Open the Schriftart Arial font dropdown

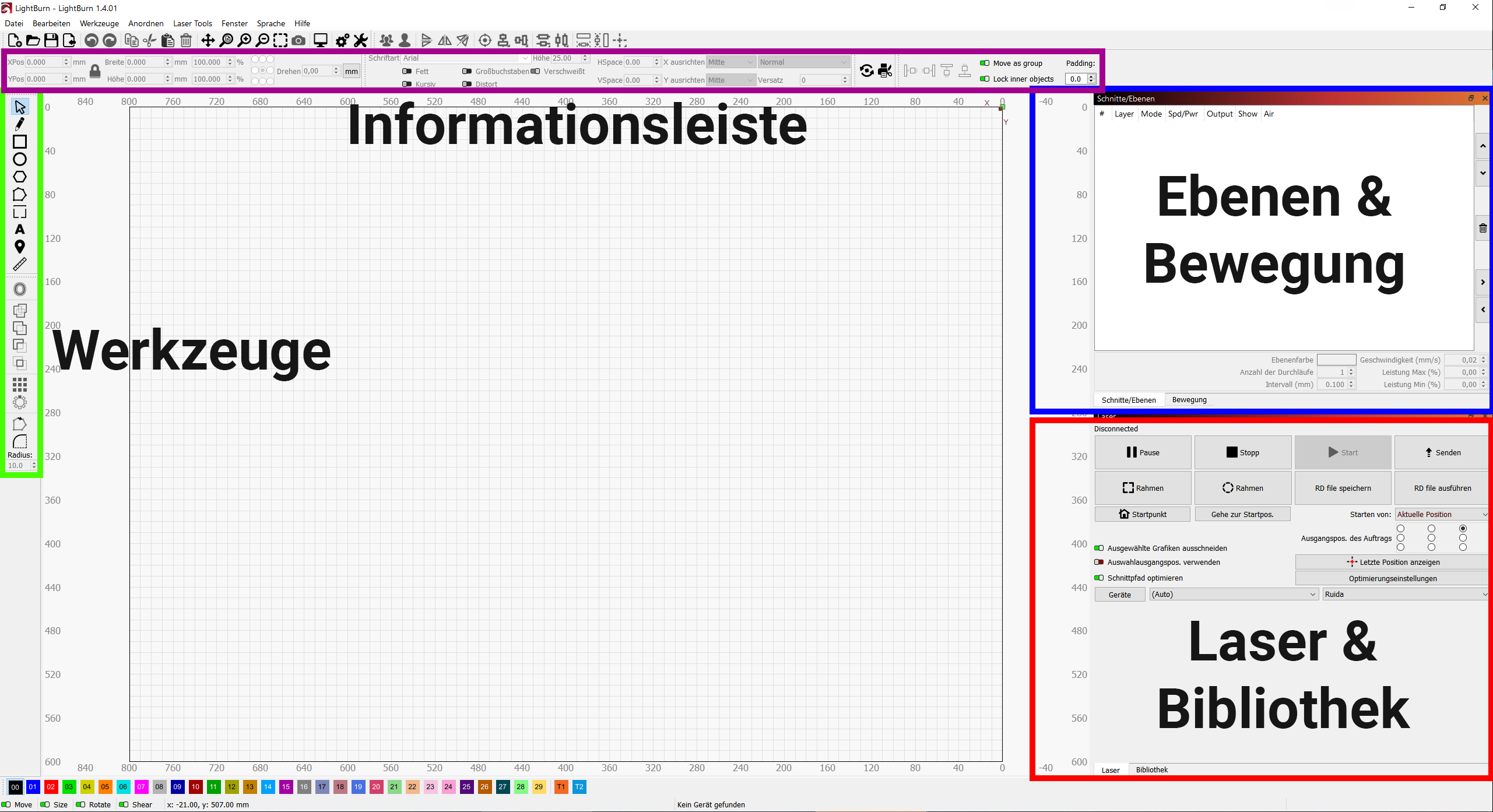pyautogui.click(x=465, y=58)
